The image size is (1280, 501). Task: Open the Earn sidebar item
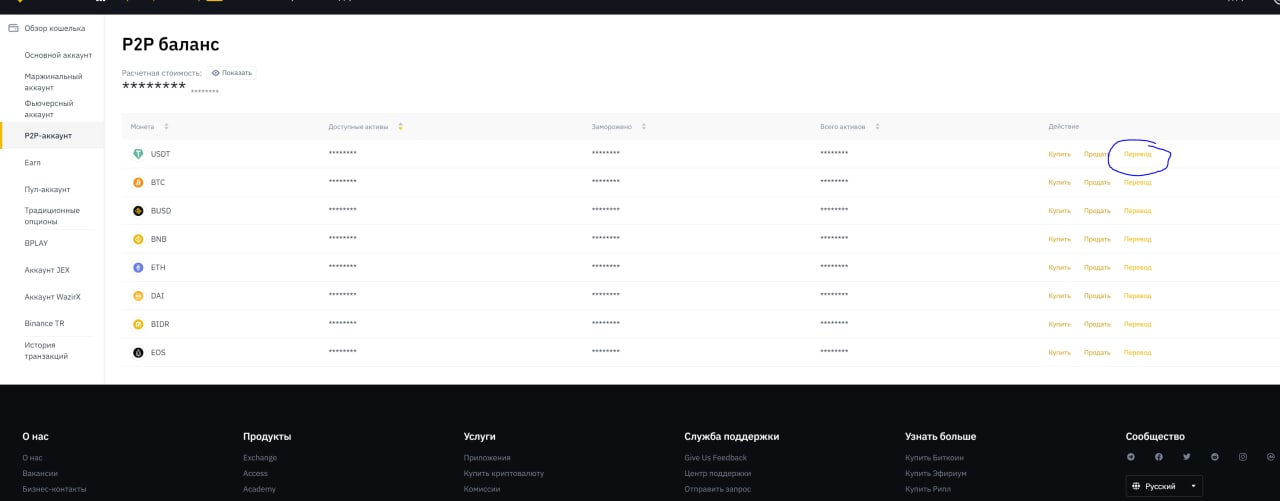coord(32,162)
